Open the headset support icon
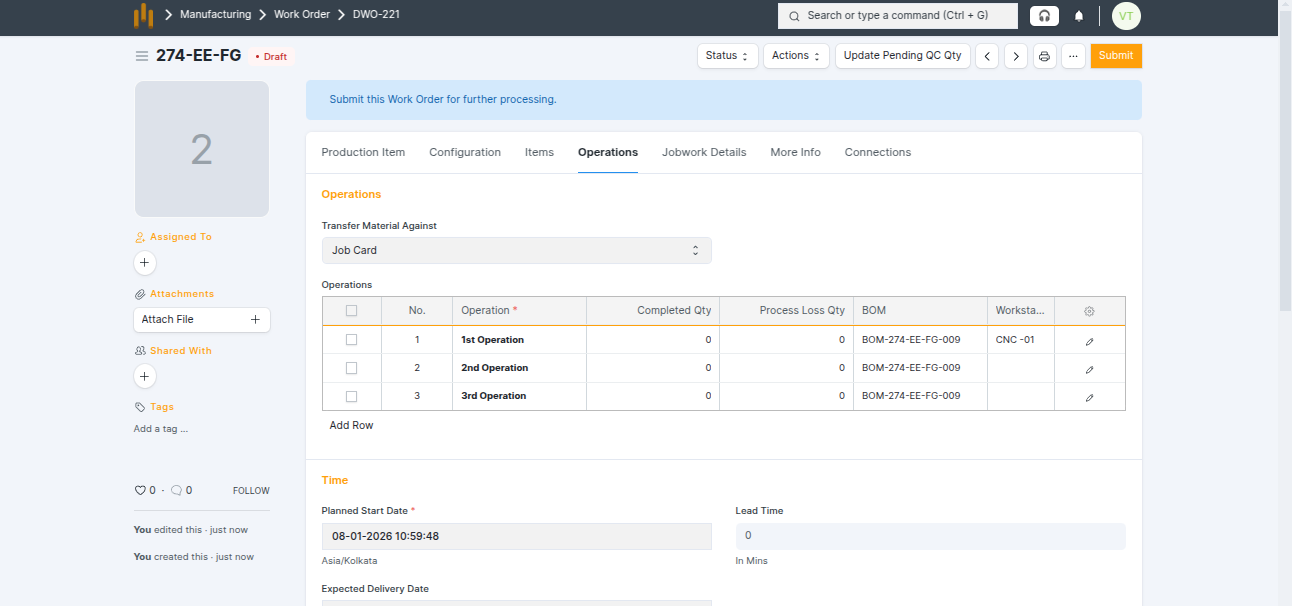This screenshot has height=606, width=1292. tap(1044, 16)
